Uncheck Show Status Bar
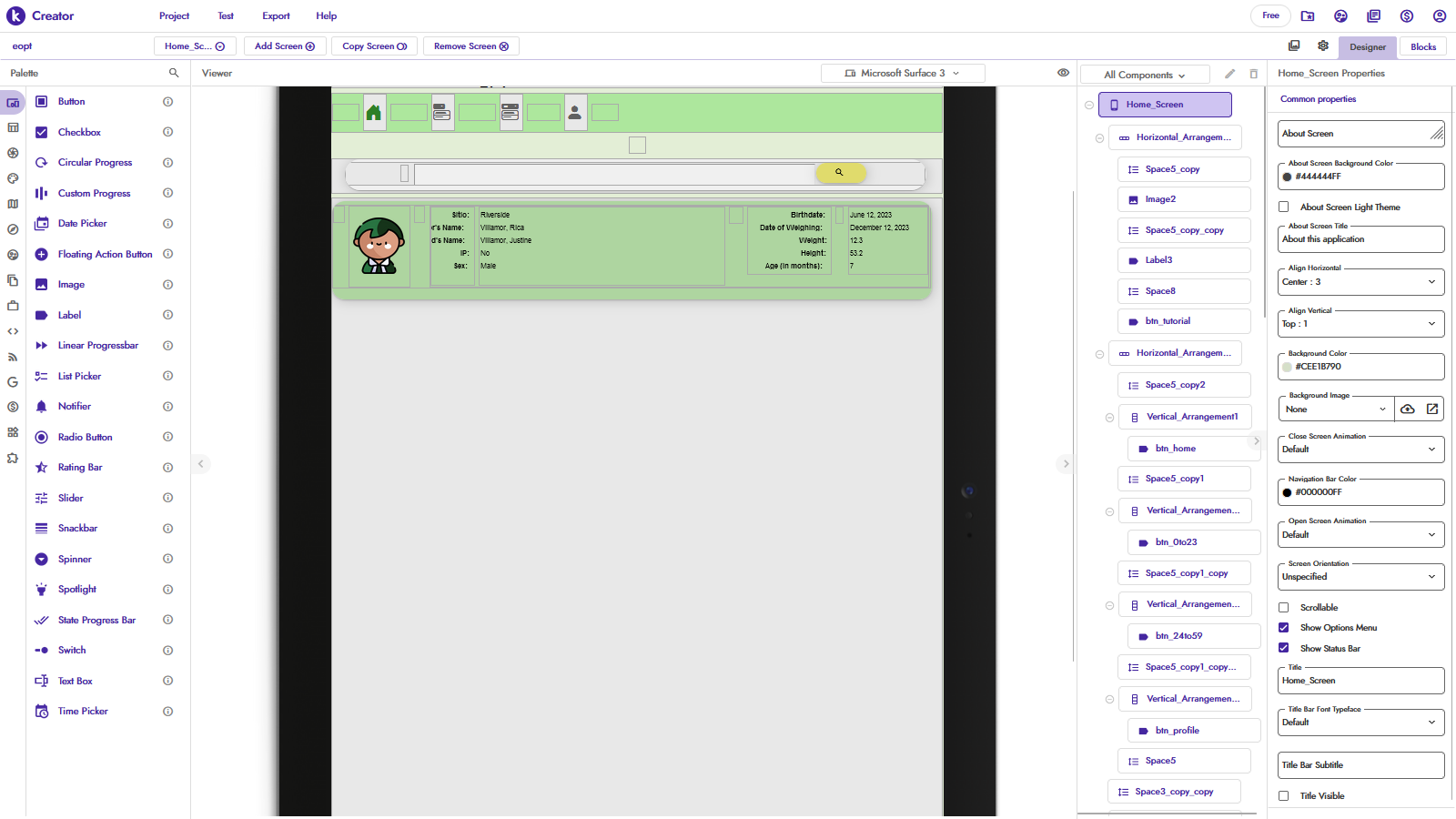This screenshot has width=1456, height=819. [x=1284, y=649]
